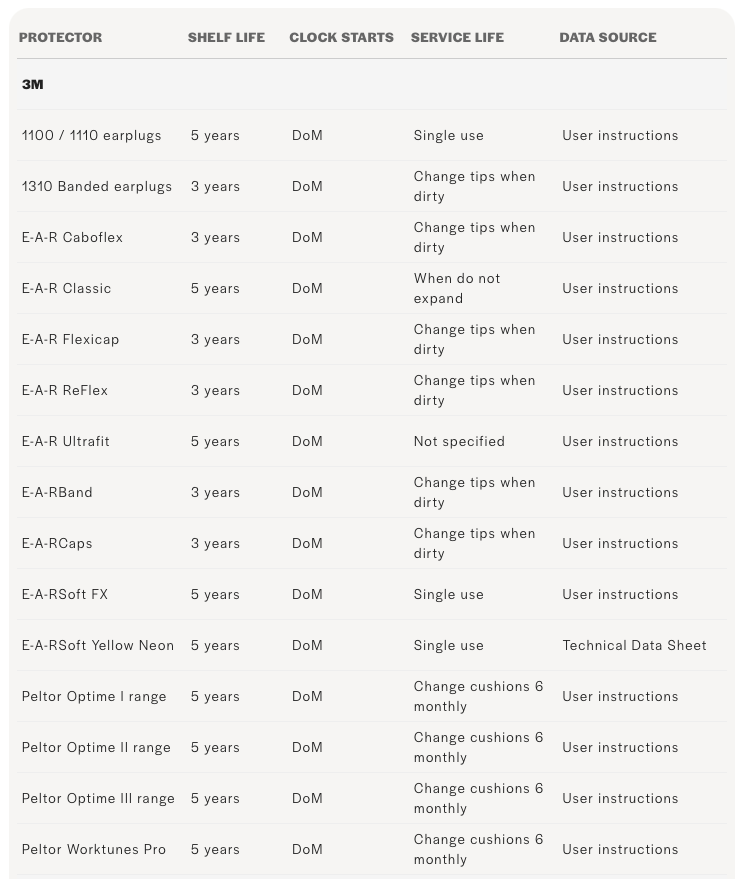Click the E-A-RCaps product name

click(x=57, y=543)
